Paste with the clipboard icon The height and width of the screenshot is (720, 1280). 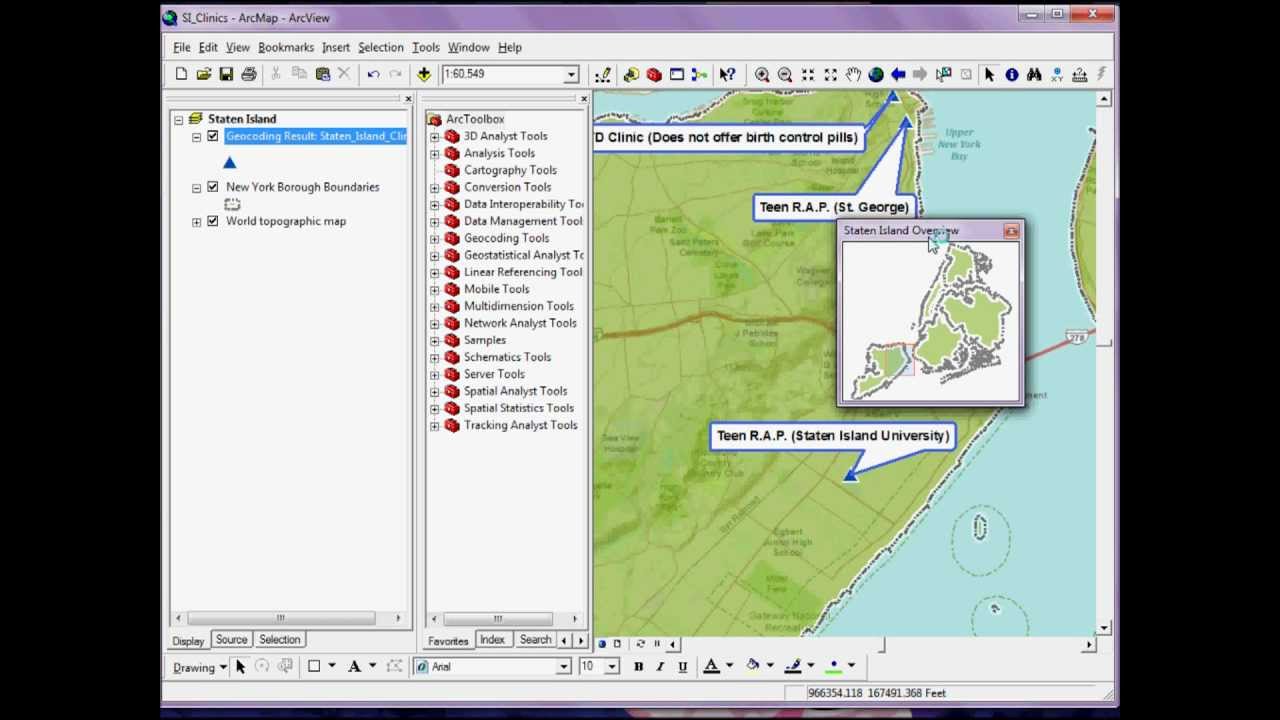click(x=322, y=74)
